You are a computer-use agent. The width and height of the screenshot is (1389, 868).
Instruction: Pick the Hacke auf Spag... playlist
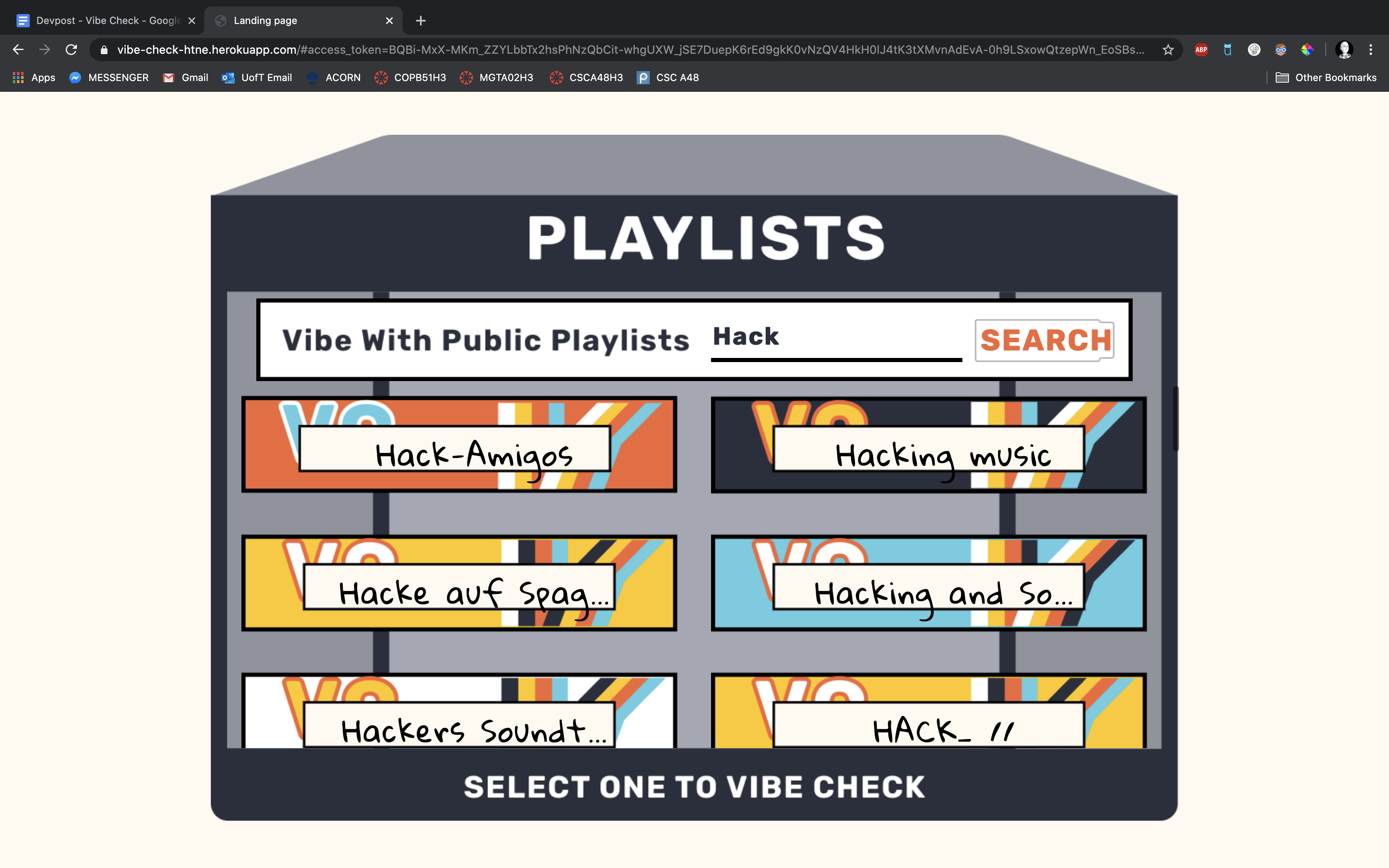458,583
